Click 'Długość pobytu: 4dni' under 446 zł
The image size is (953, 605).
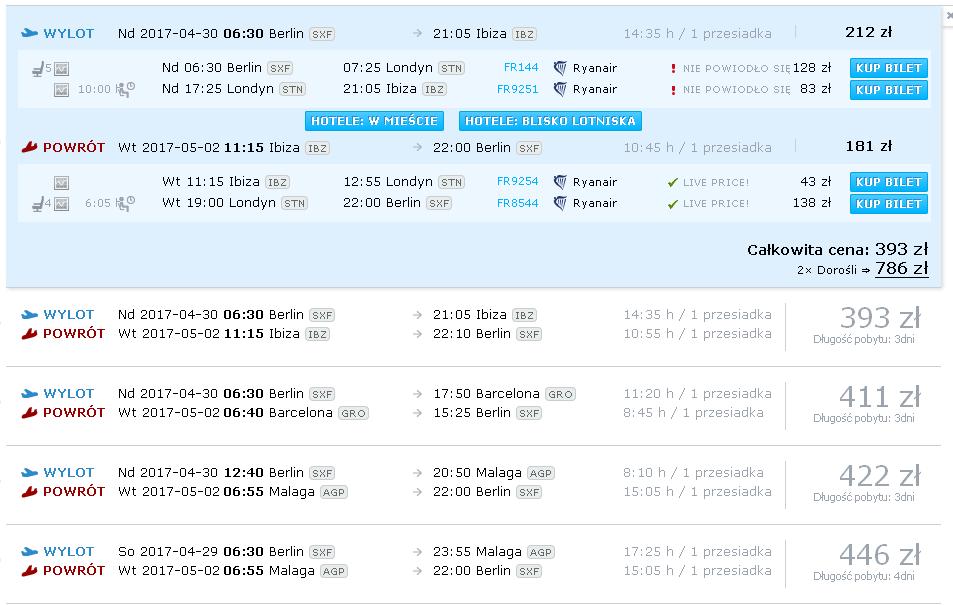point(864,576)
